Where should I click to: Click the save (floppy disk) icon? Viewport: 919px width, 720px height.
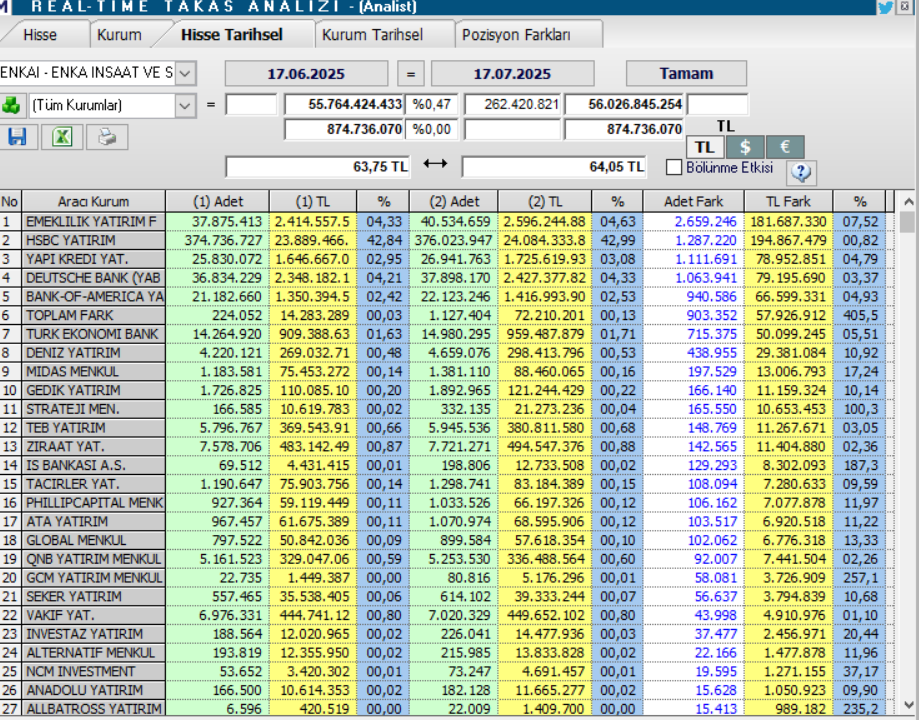[x=18, y=137]
